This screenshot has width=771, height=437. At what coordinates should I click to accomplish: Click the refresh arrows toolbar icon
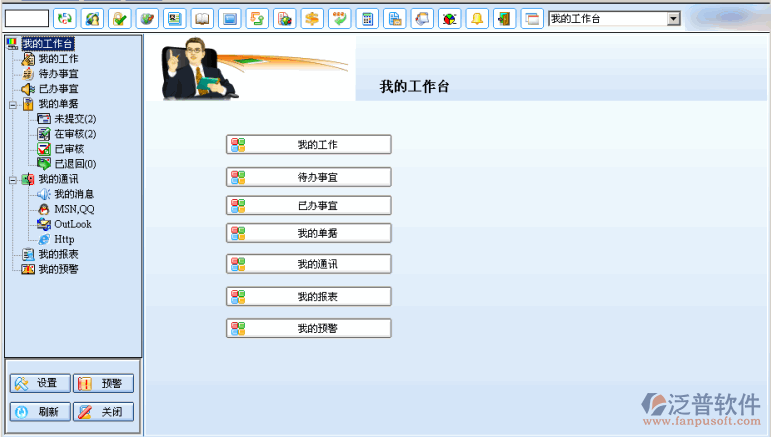click(x=64, y=19)
